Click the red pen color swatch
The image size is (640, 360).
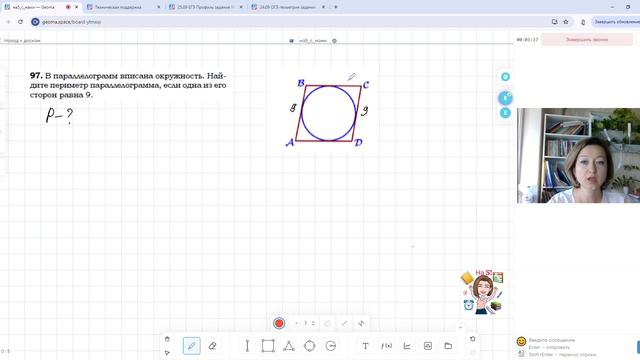279,323
